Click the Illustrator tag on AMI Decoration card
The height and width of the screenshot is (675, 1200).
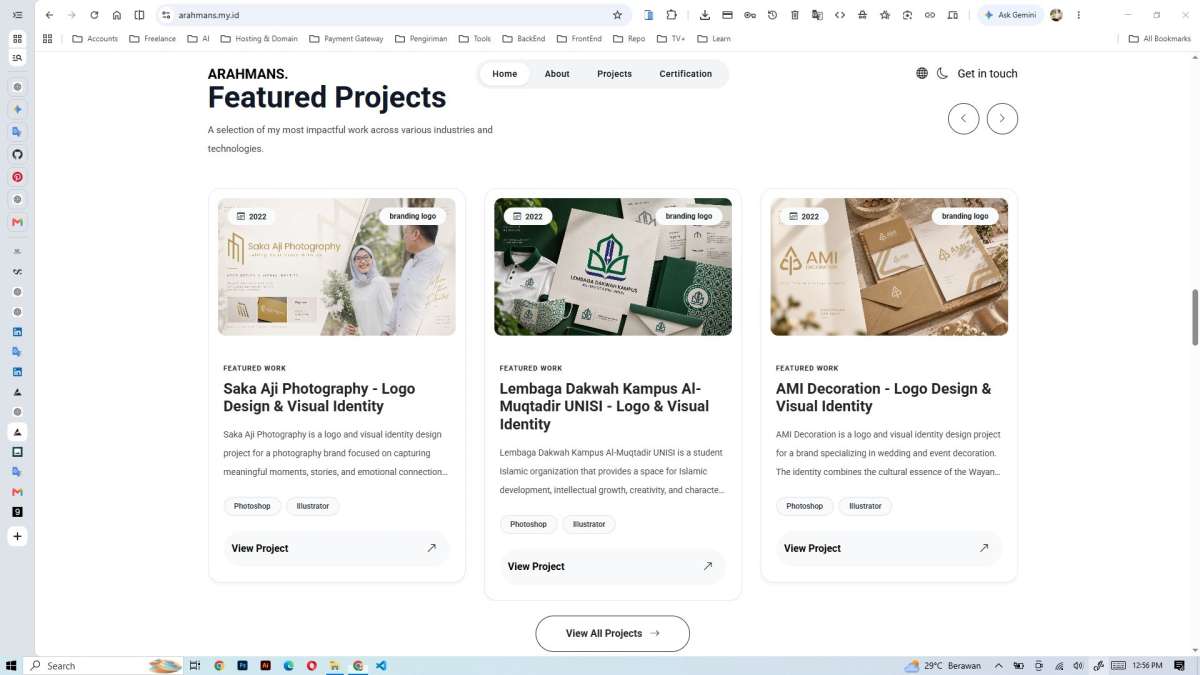point(865,506)
